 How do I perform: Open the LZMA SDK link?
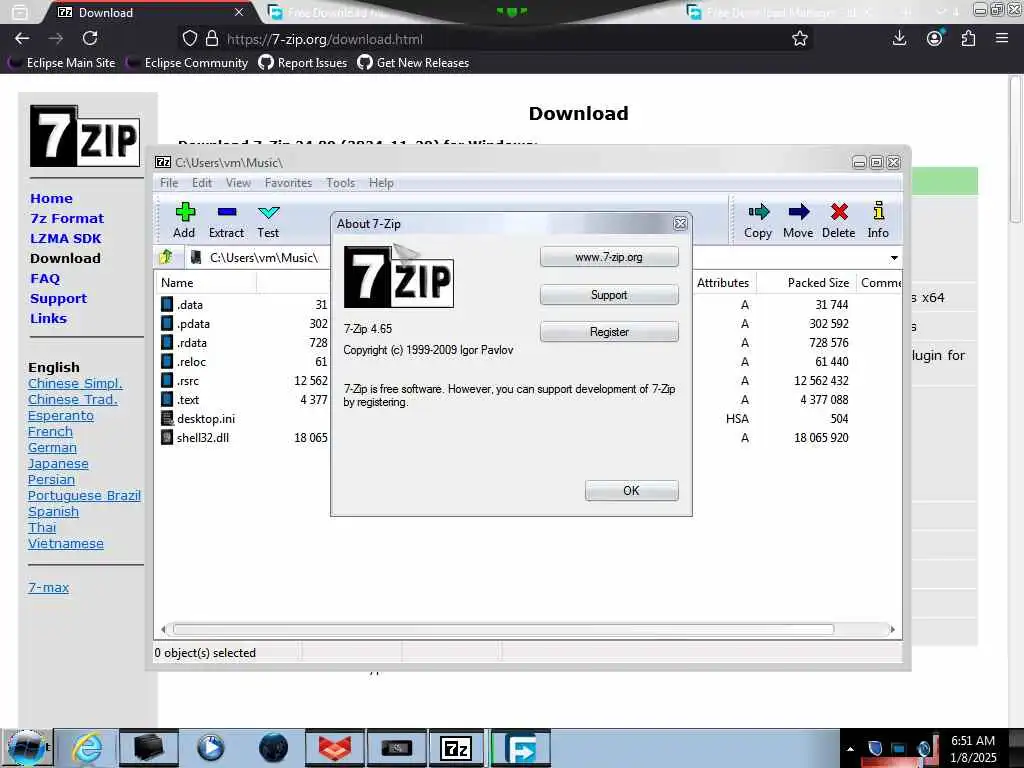click(65, 239)
